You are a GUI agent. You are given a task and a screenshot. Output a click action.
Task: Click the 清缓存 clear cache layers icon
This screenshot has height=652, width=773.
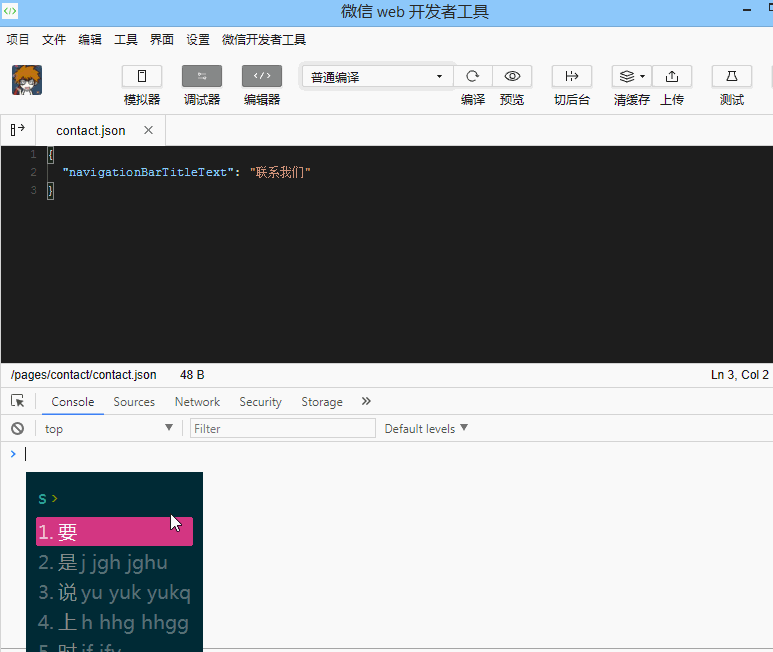click(627, 76)
